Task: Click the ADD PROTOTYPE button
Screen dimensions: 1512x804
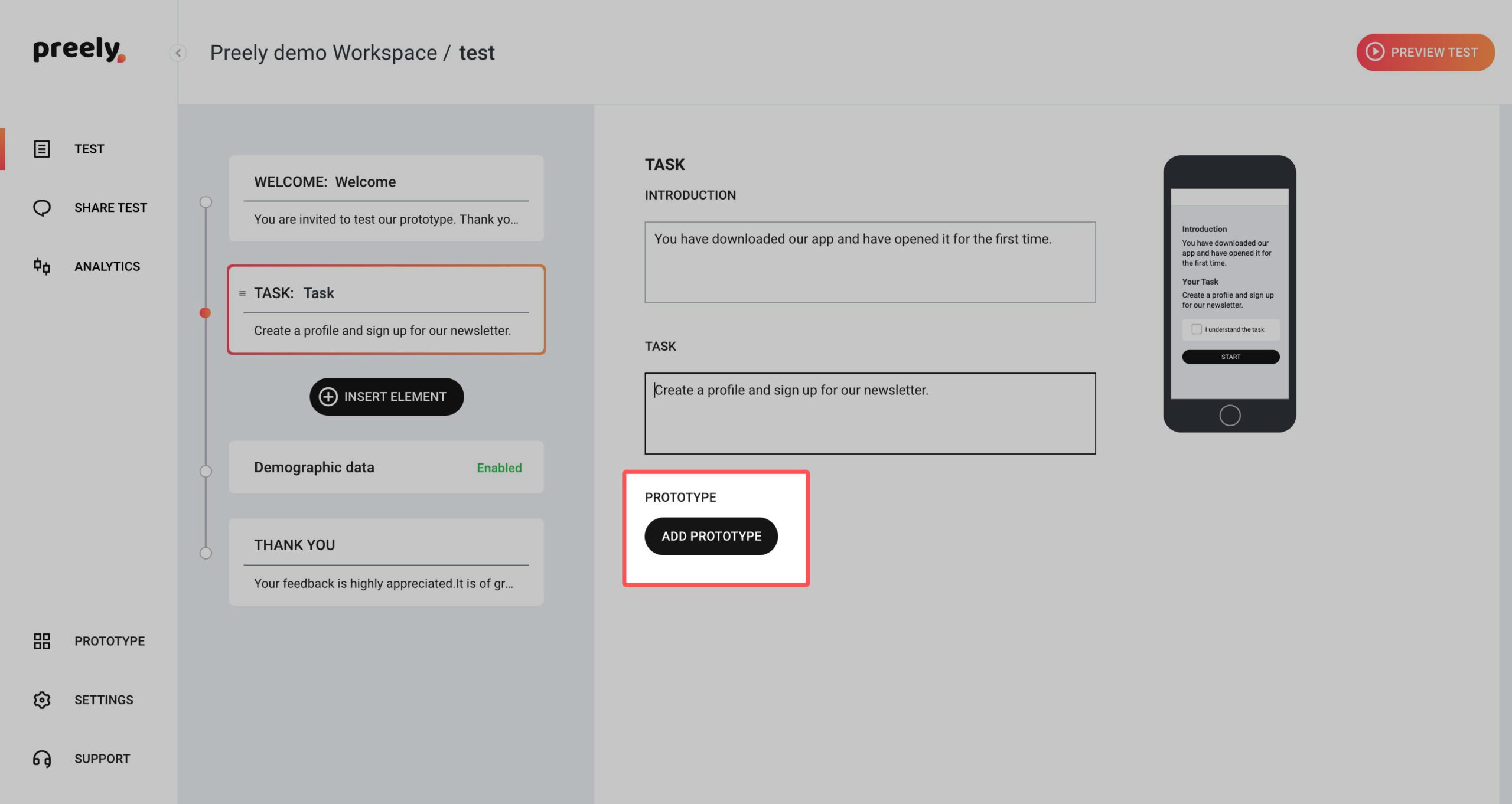Action: click(x=711, y=536)
